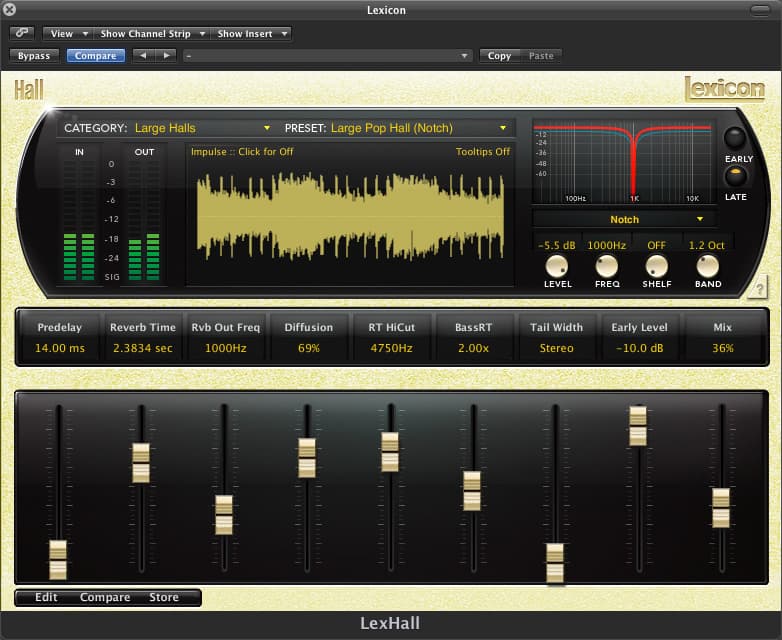This screenshot has width=782, height=640.
Task: Click the 1000Hz EQ frequency value
Action: tap(606, 245)
